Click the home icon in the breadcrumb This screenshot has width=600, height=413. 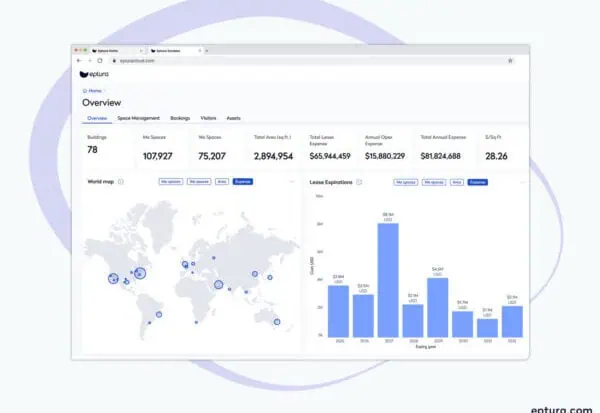pyautogui.click(x=85, y=91)
